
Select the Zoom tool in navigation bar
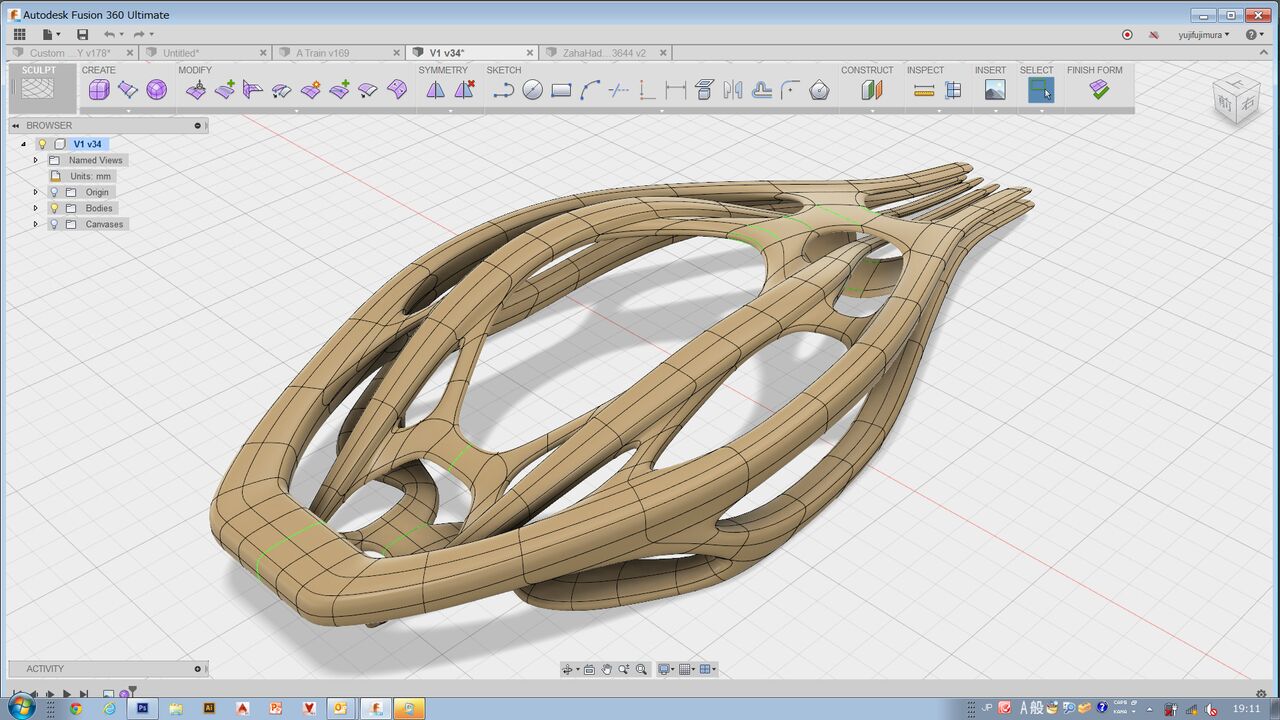(624, 669)
